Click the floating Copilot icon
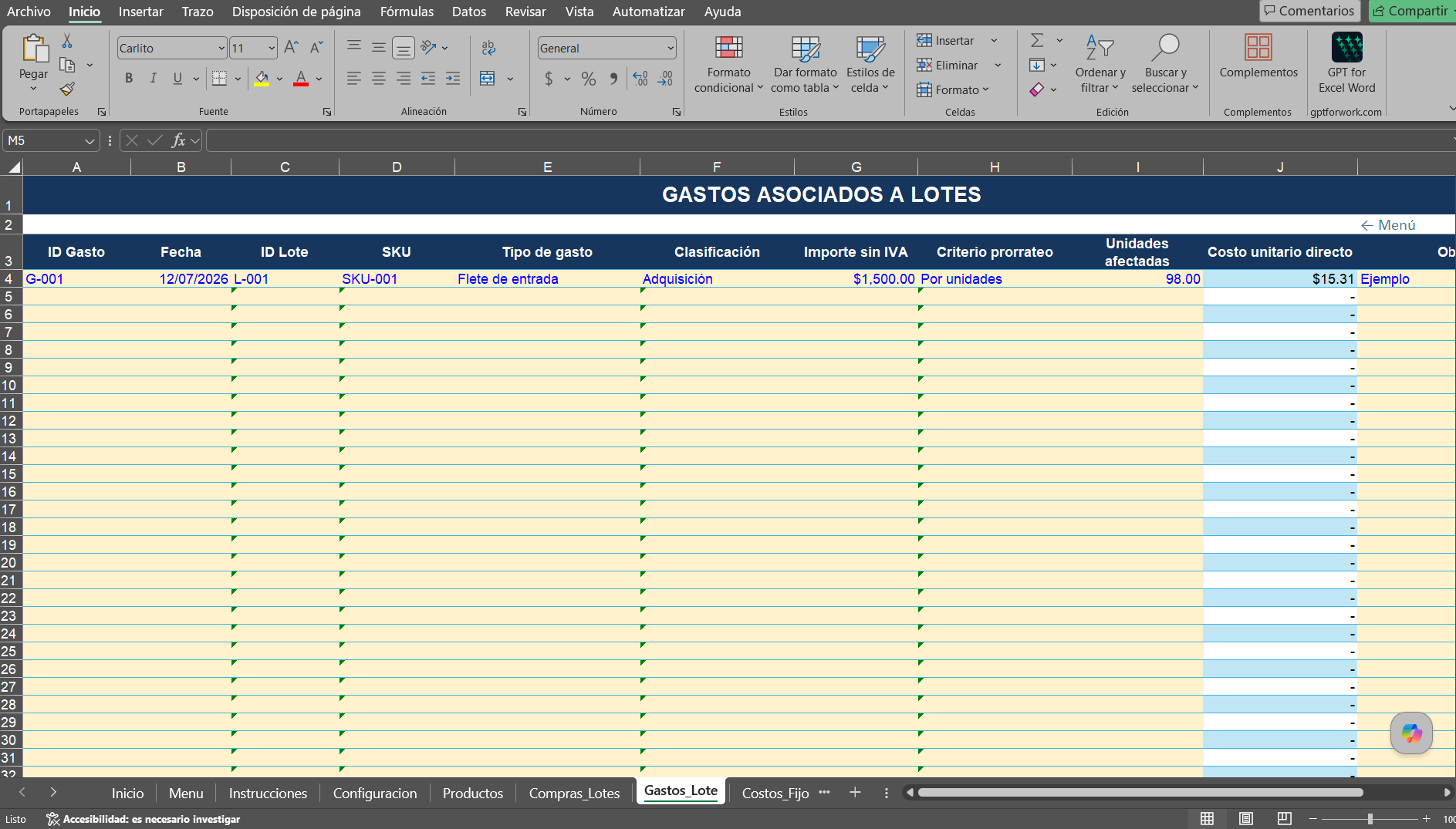1456x829 pixels. tap(1411, 733)
